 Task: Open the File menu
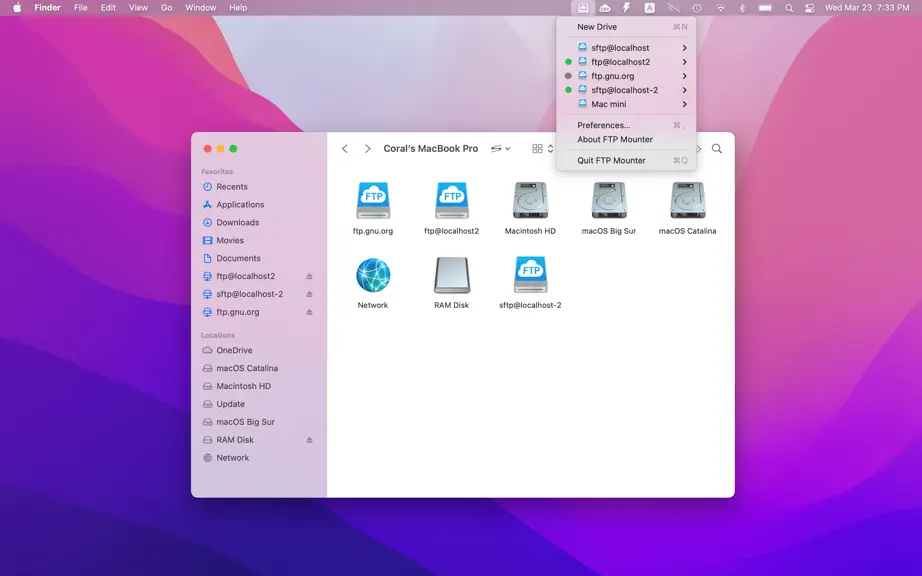coord(81,8)
